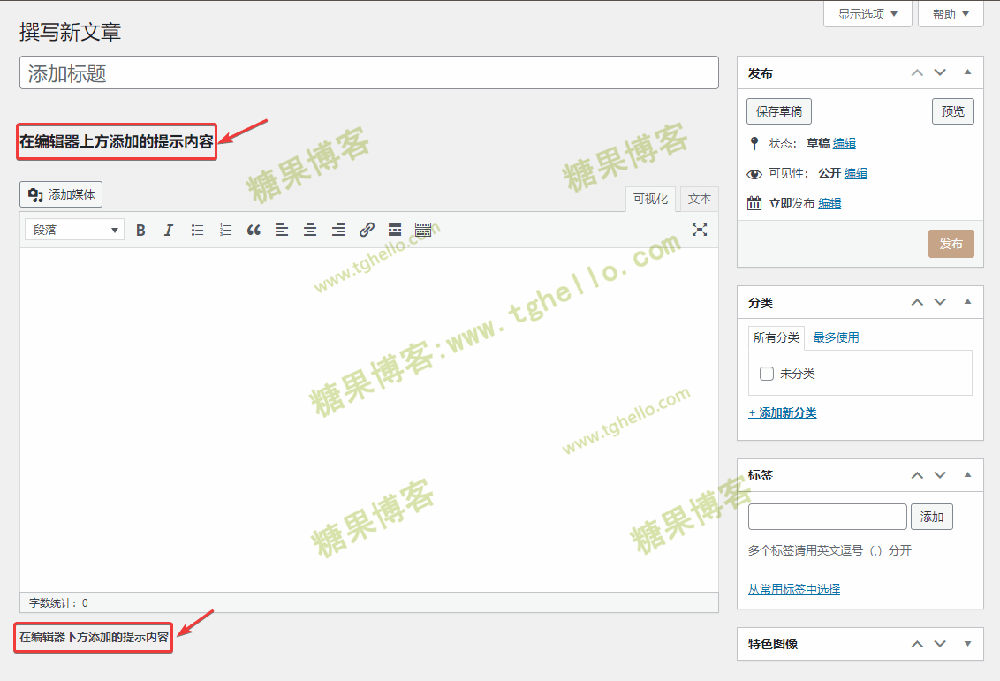Insert a bulleted list
Viewport: 1000px width, 681px height.
197,230
